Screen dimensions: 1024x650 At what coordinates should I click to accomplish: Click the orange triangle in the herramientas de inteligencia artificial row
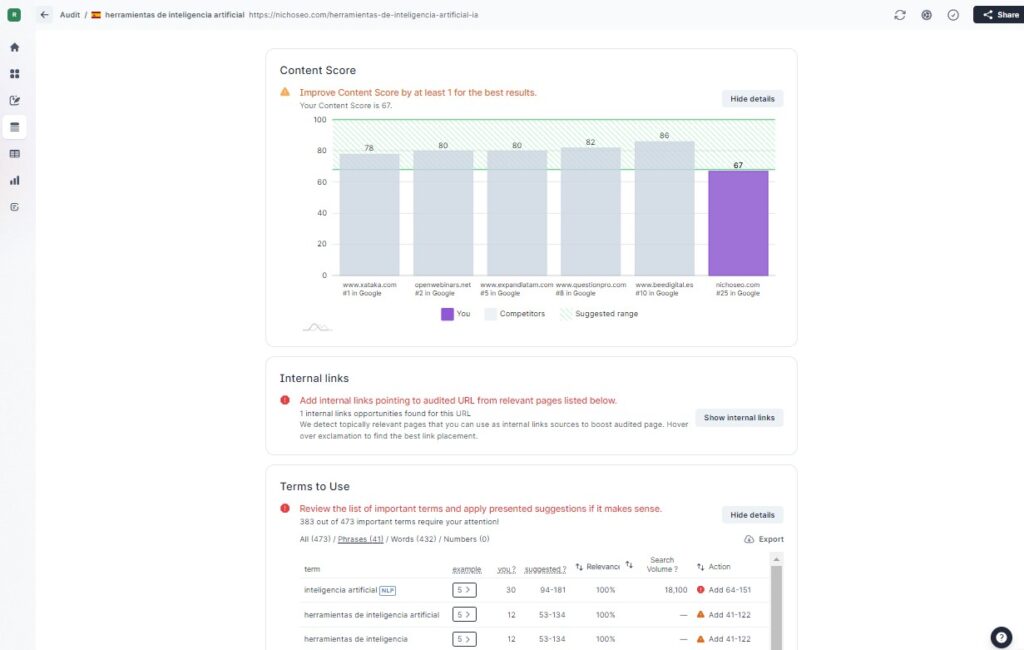point(701,615)
